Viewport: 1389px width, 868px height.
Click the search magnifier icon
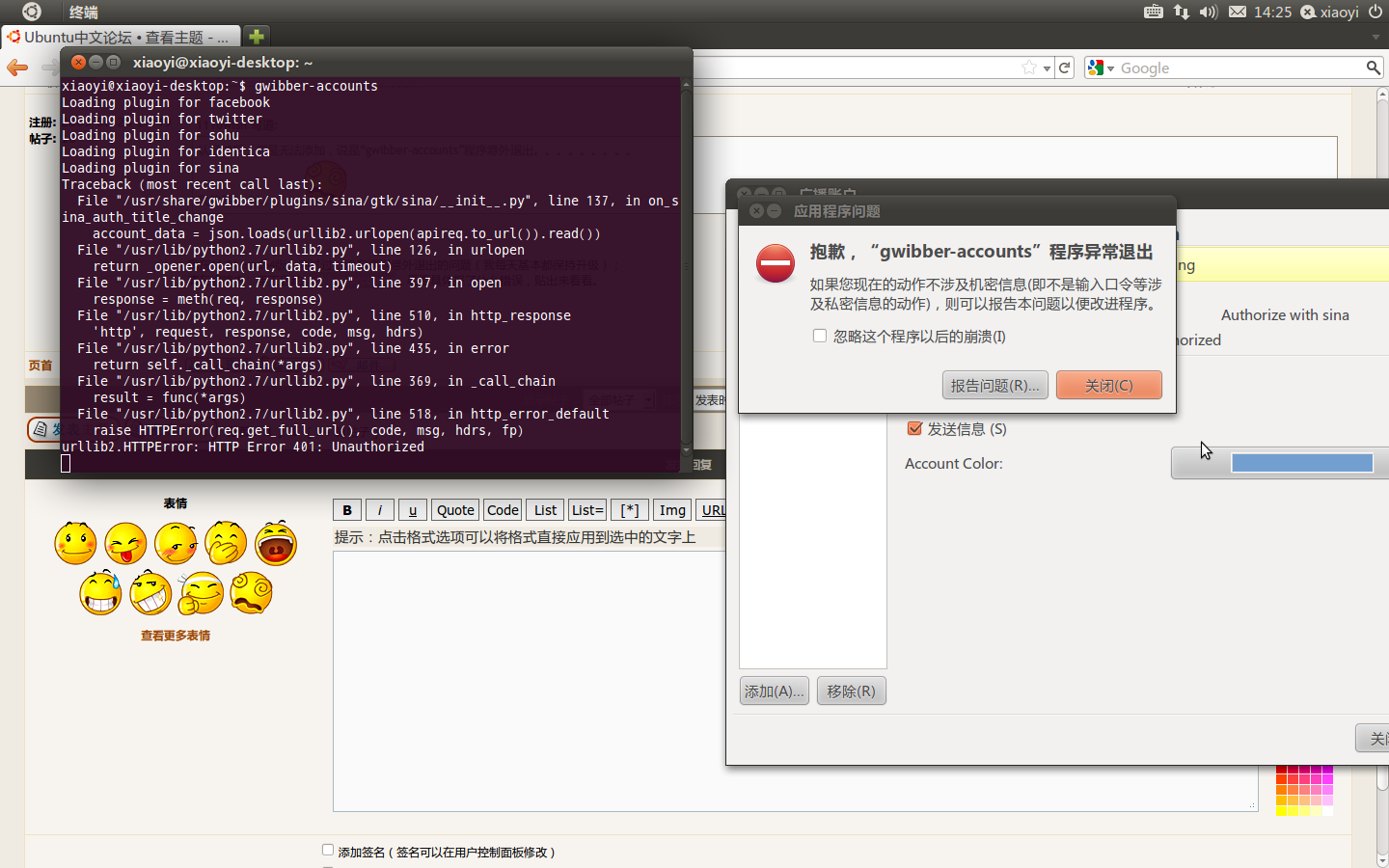[x=1373, y=68]
